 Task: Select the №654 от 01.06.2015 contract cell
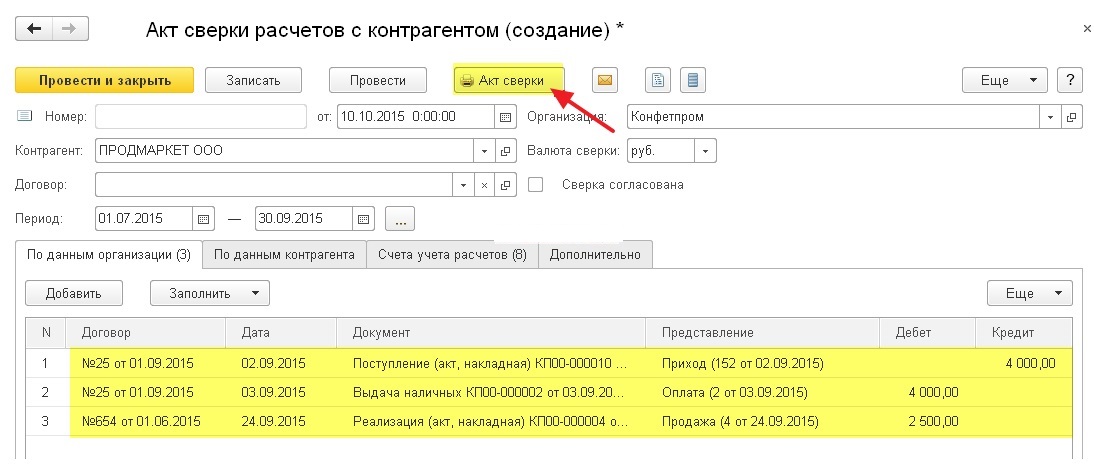point(146,422)
